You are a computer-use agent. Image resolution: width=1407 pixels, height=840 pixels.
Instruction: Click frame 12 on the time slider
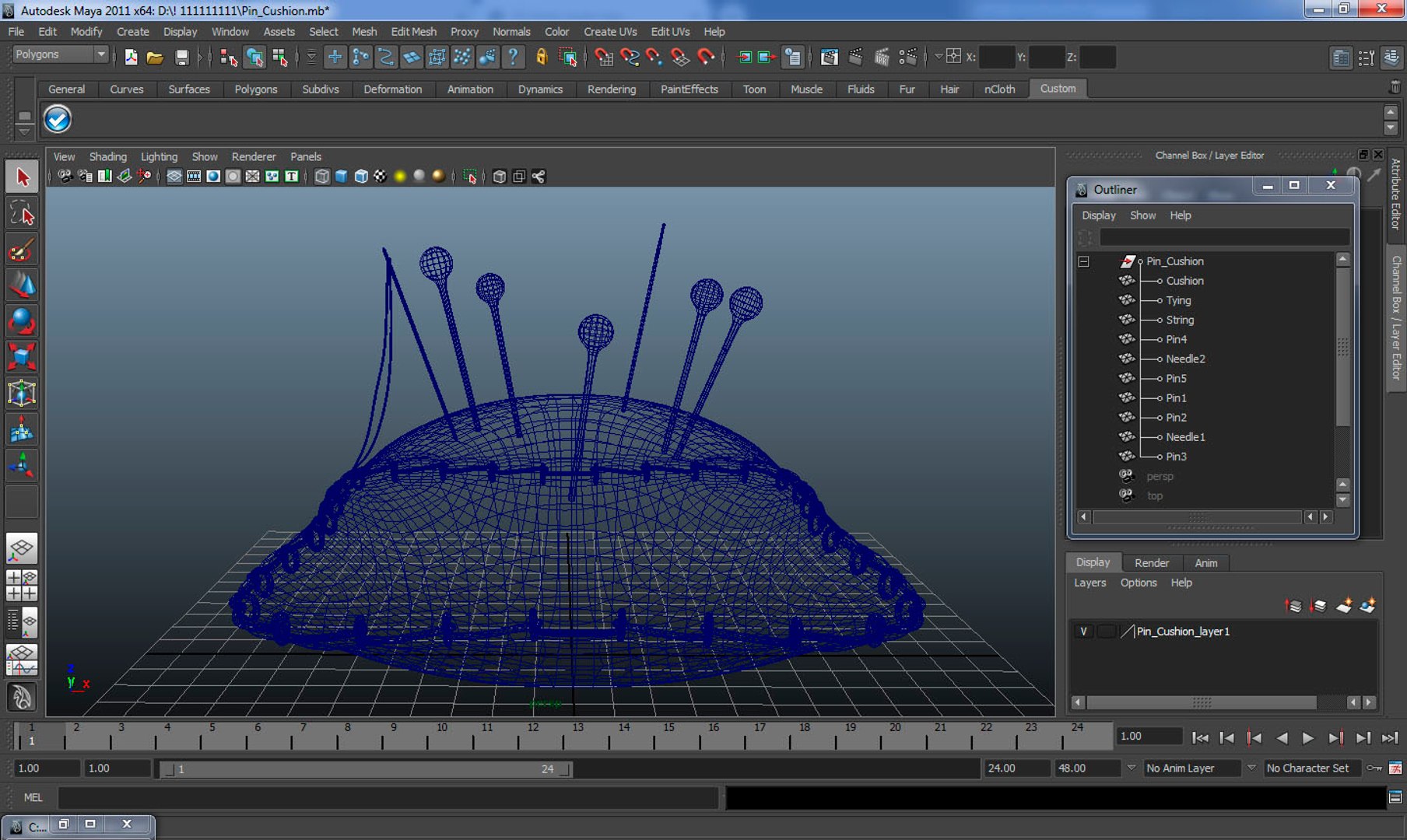pyautogui.click(x=533, y=736)
